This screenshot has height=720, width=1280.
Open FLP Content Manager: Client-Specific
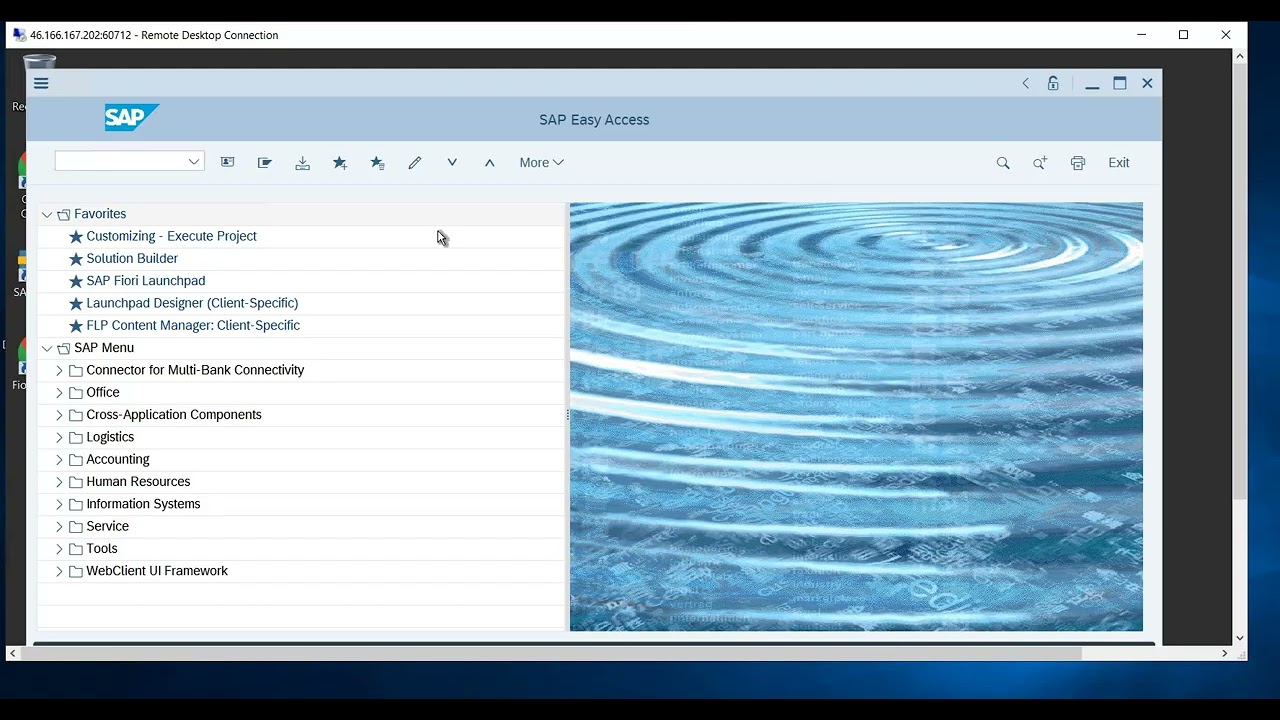(193, 325)
